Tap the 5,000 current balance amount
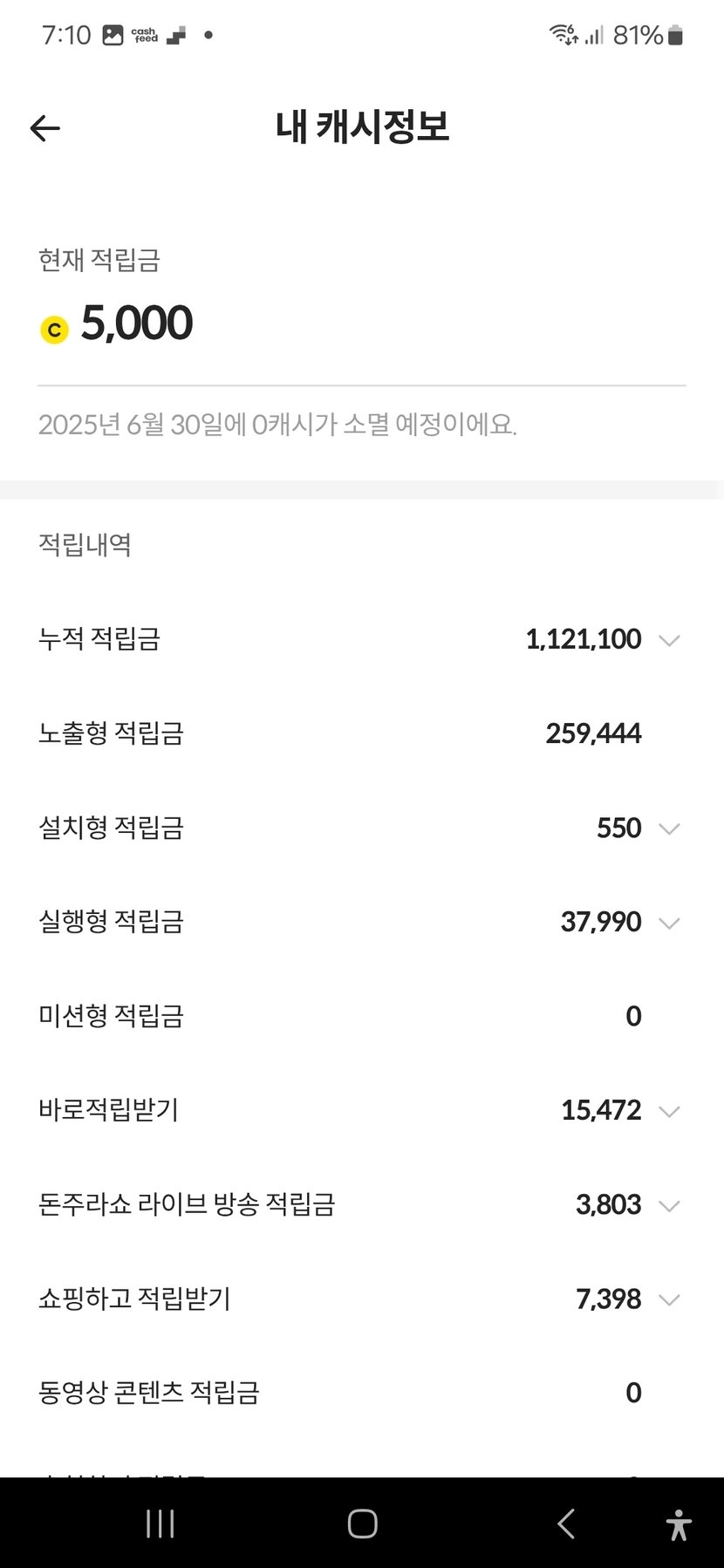Viewport: 724px width, 1568px height. click(137, 324)
